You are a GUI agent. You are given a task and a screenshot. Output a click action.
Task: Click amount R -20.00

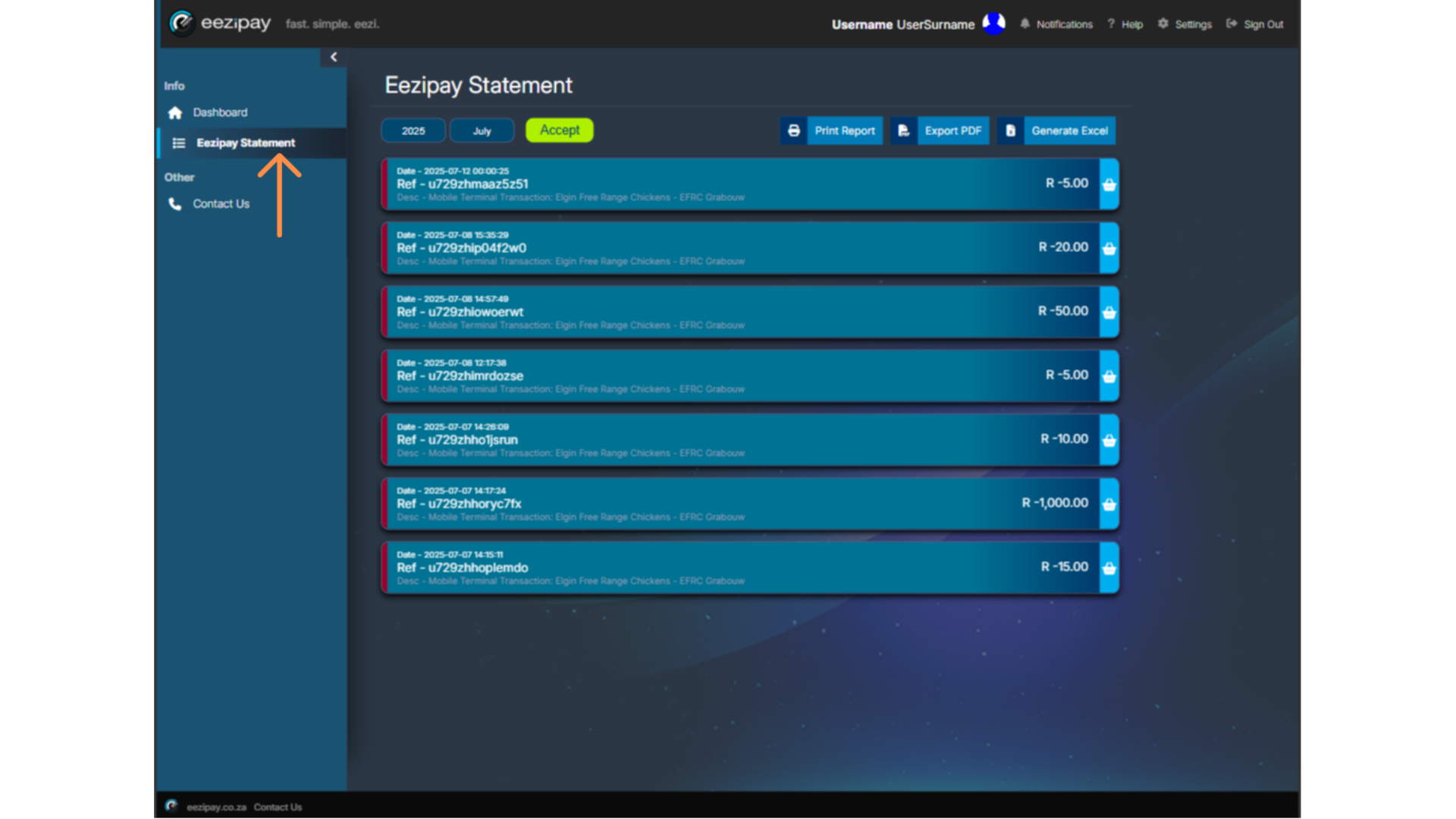click(1063, 247)
